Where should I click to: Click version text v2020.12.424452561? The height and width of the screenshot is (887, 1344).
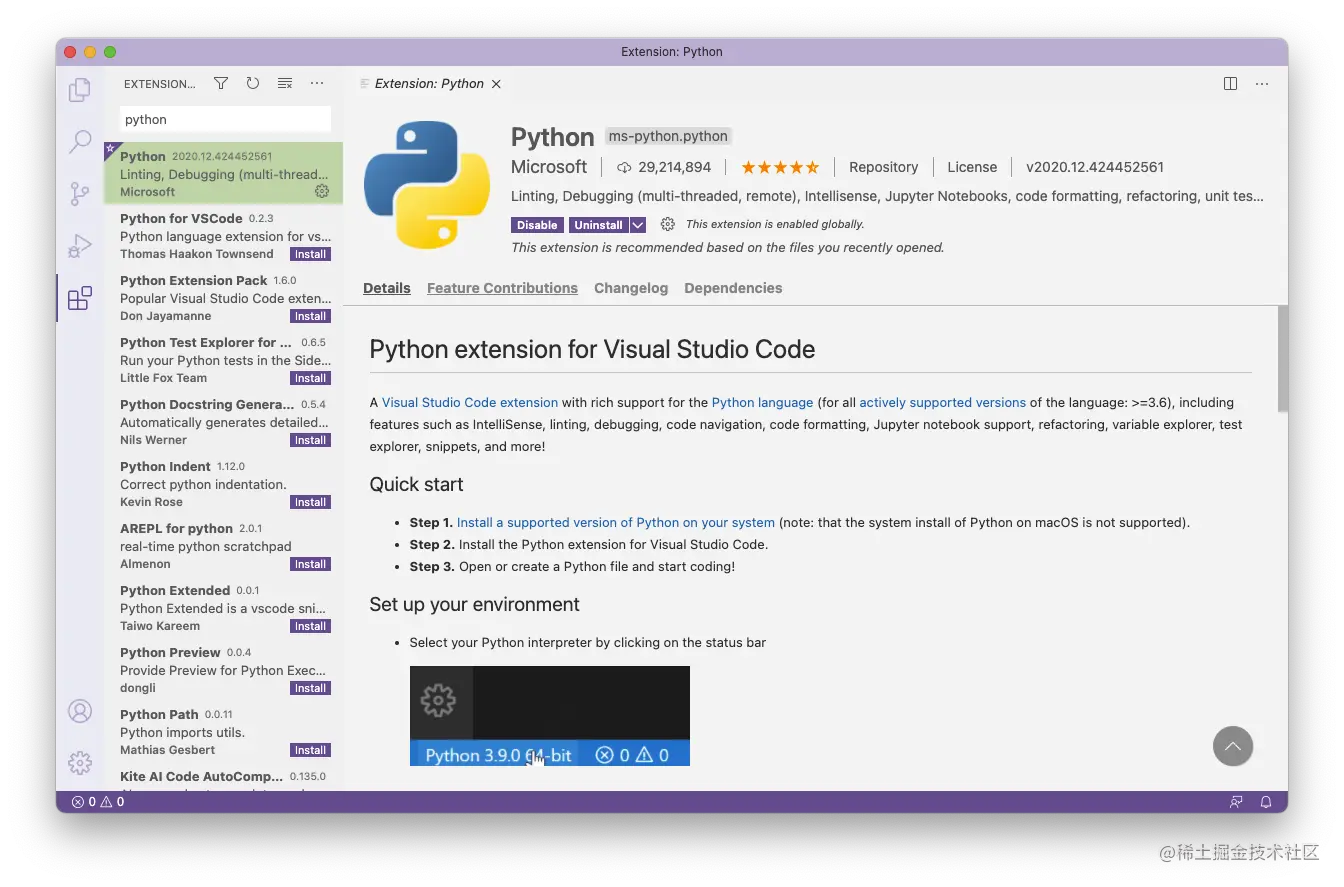(1095, 167)
